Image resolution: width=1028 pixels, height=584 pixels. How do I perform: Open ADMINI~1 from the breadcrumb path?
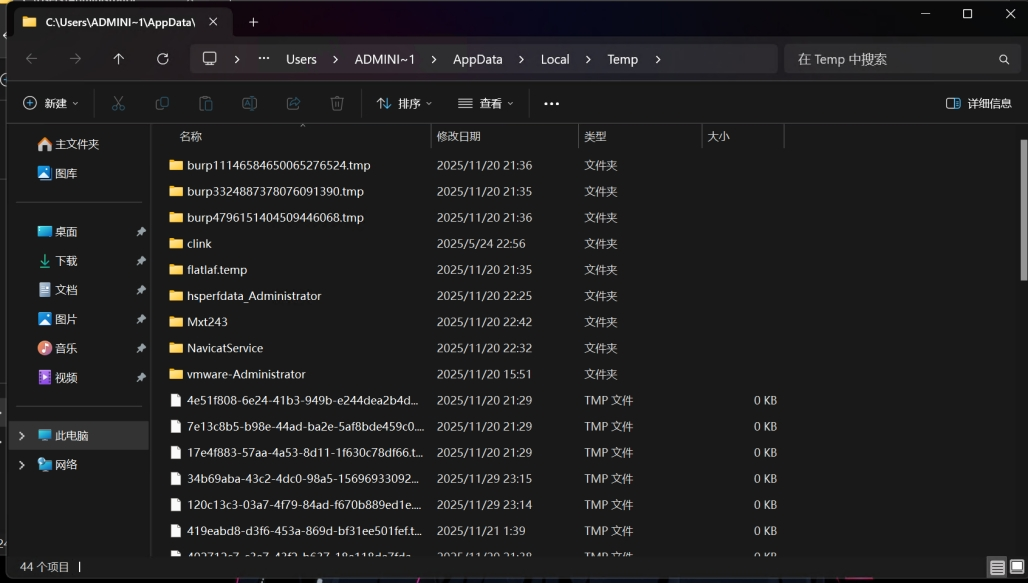tap(385, 59)
